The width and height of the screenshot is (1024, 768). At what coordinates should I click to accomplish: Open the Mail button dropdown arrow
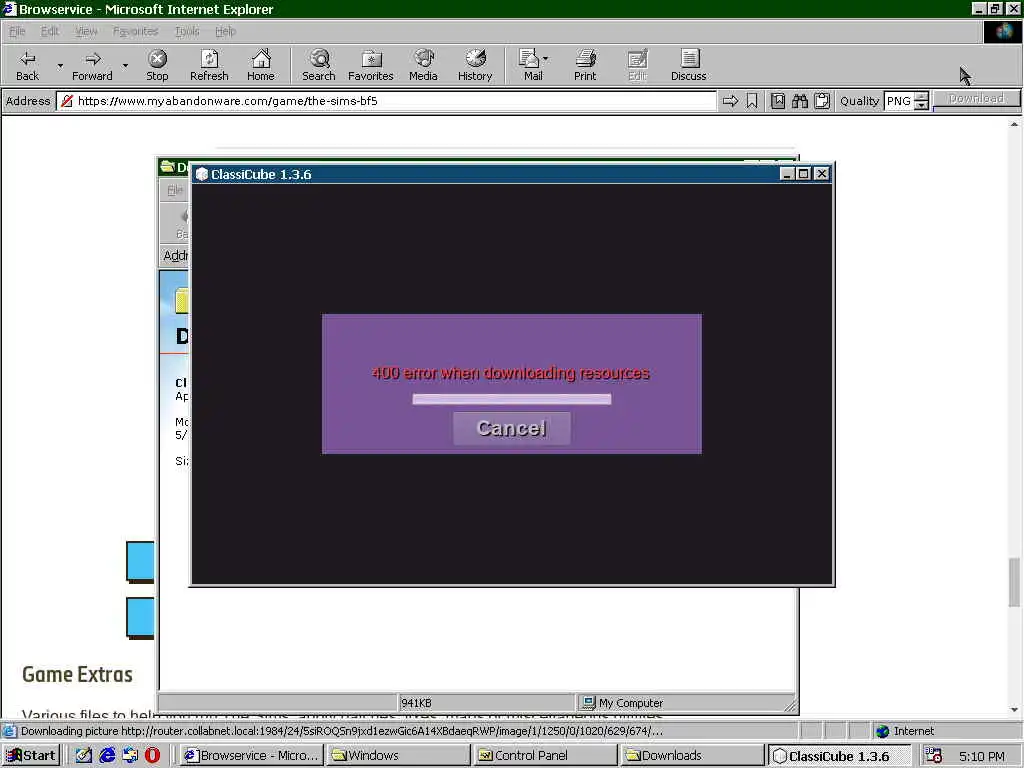click(545, 59)
